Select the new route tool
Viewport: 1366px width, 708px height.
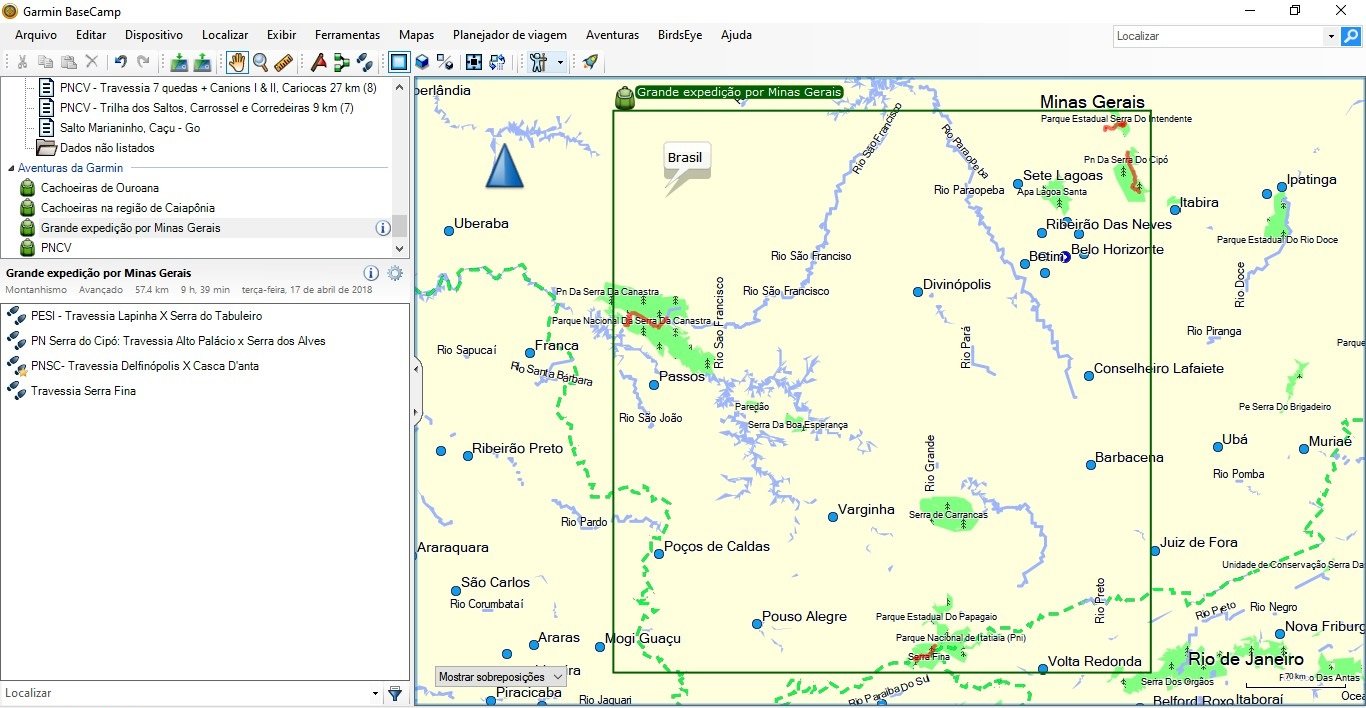[x=342, y=62]
